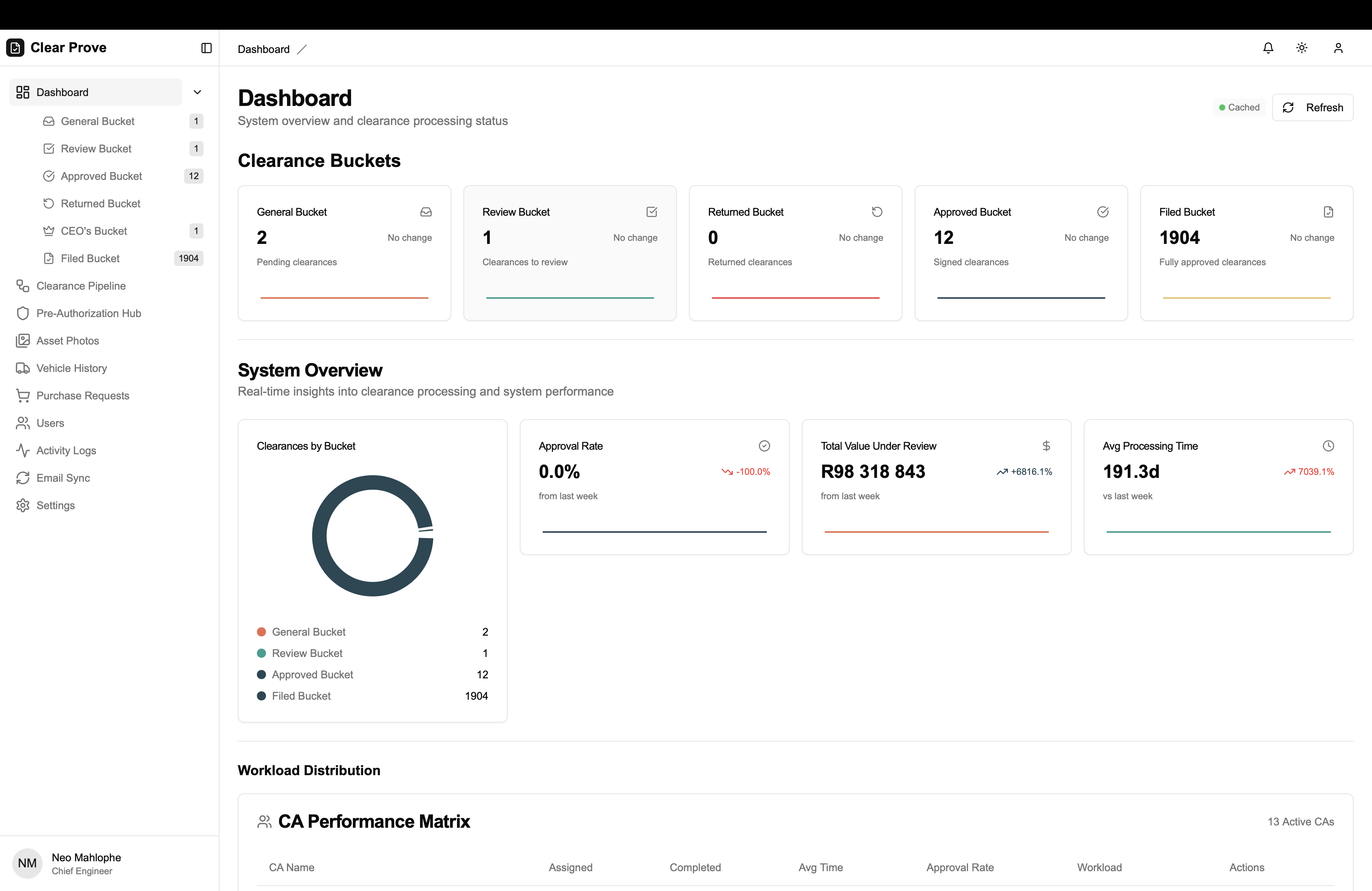
Task: Select Purchase Requests cart icon
Action: [x=22, y=395]
